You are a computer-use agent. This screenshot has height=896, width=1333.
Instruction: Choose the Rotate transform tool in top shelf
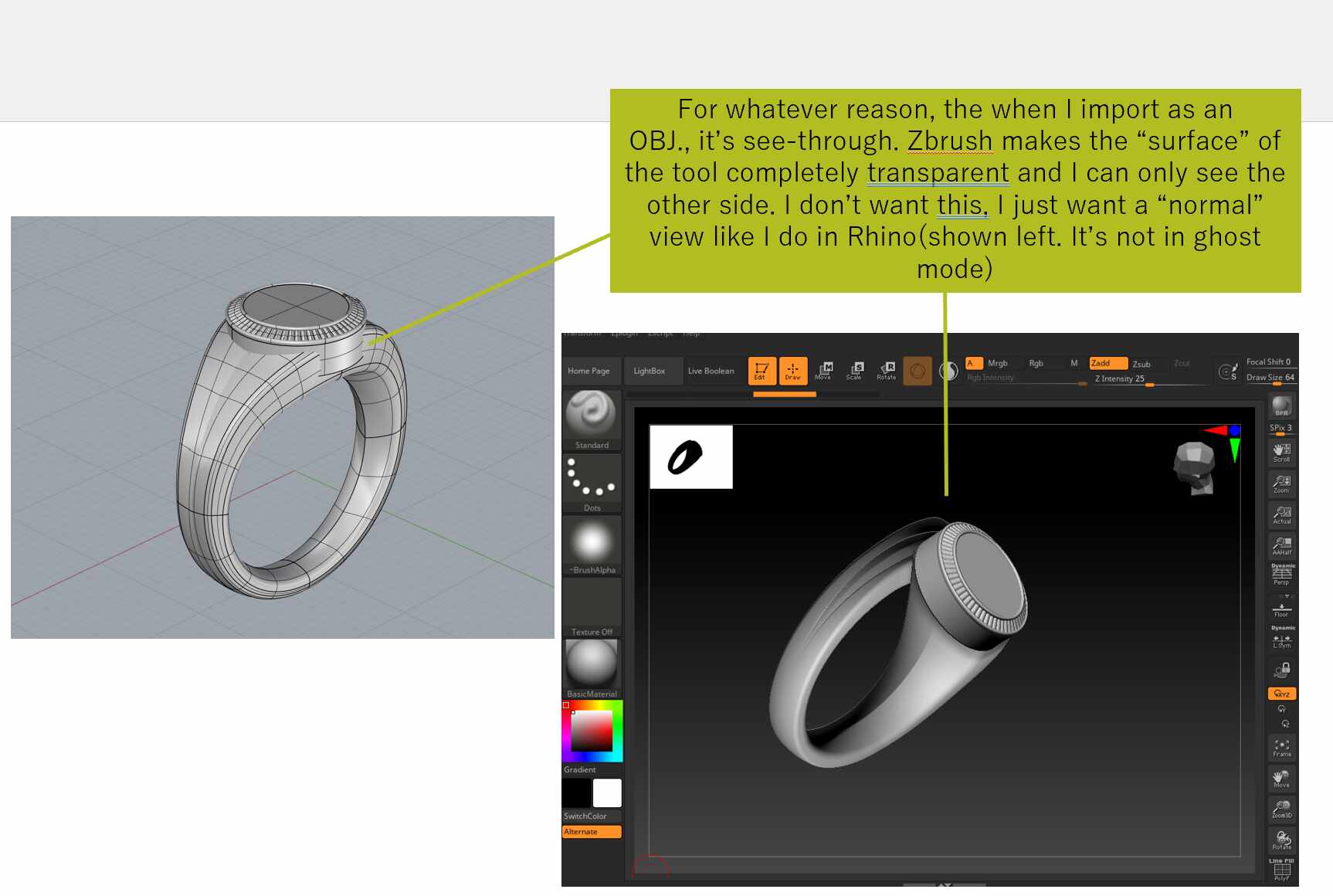(x=887, y=371)
